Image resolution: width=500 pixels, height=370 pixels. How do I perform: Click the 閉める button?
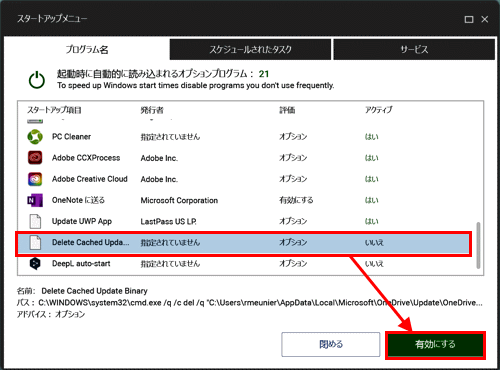pyautogui.click(x=331, y=344)
